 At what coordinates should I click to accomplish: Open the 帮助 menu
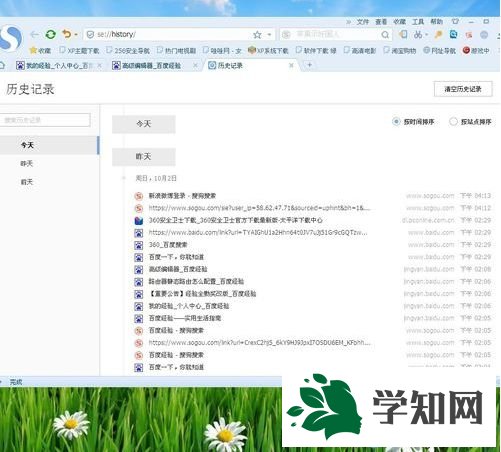[436, 22]
